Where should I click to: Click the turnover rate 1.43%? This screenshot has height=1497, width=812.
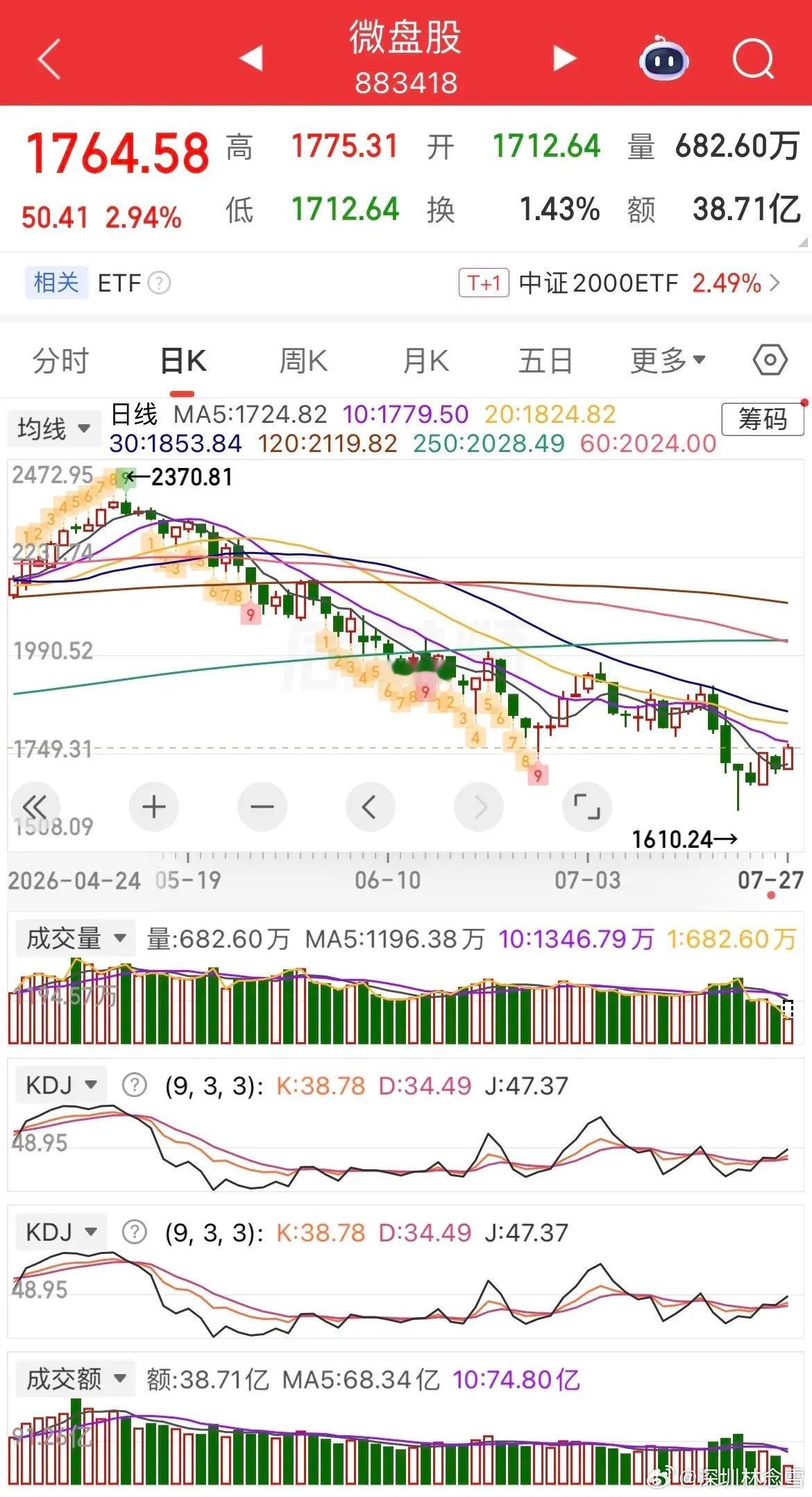click(559, 208)
